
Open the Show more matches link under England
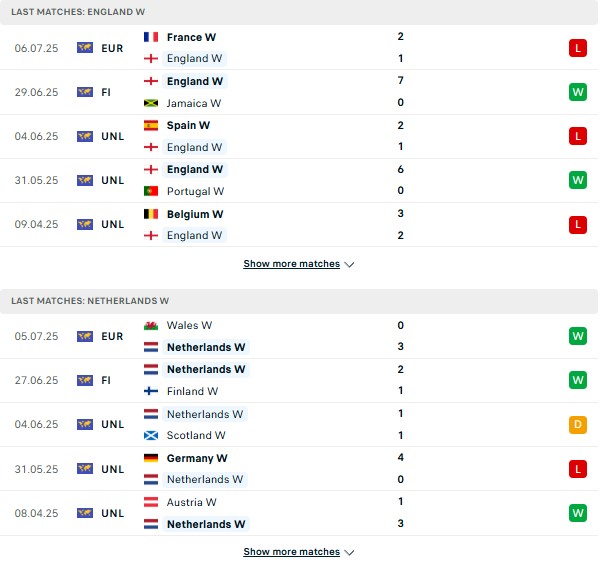[292, 264]
